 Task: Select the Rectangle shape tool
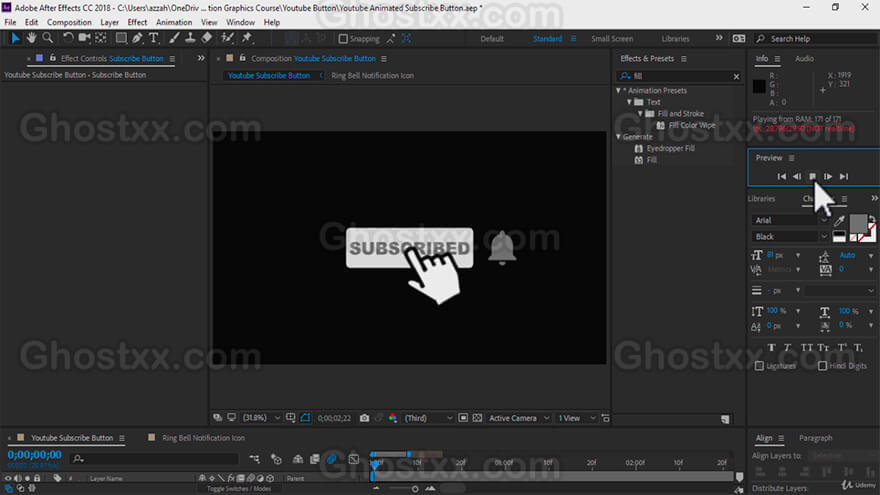coord(121,38)
